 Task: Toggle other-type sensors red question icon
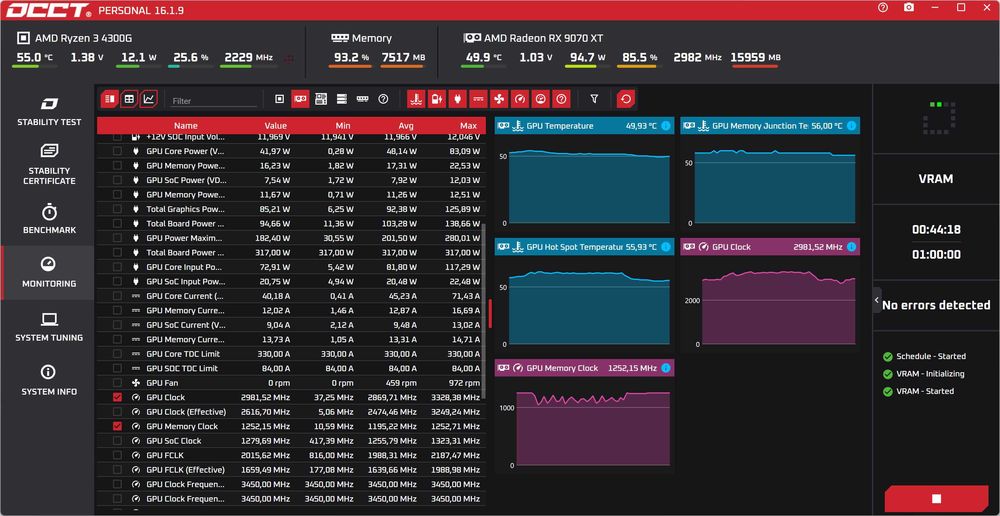[x=561, y=99]
